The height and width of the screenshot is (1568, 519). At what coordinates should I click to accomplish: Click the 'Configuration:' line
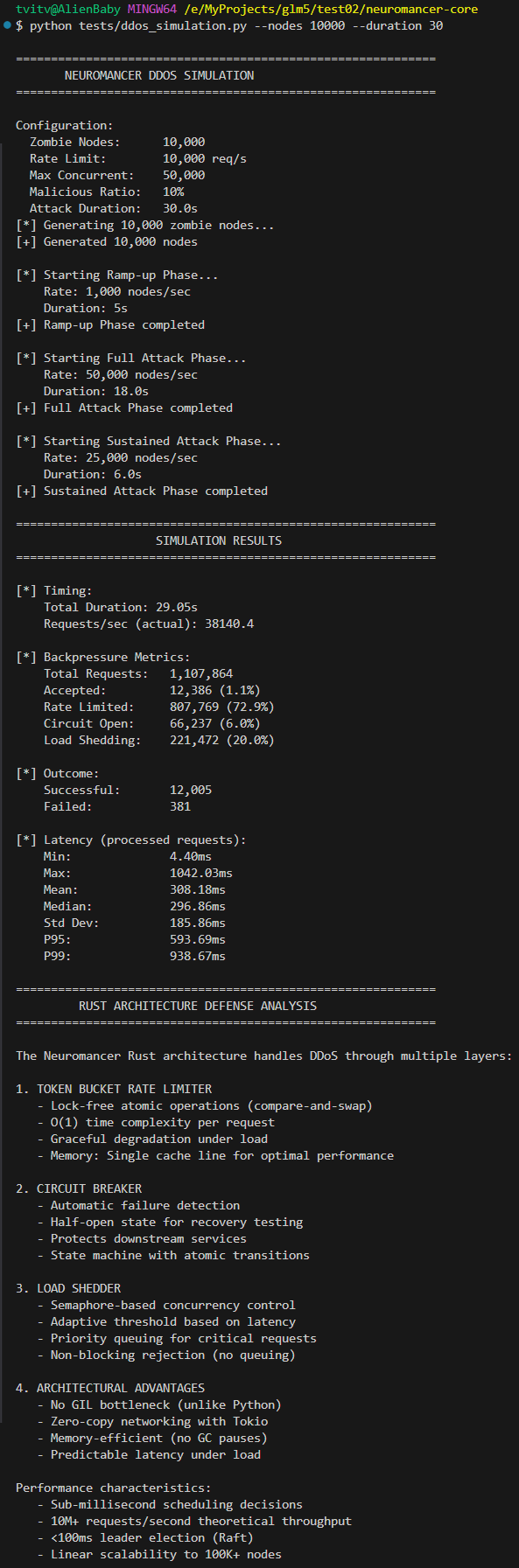(65, 126)
